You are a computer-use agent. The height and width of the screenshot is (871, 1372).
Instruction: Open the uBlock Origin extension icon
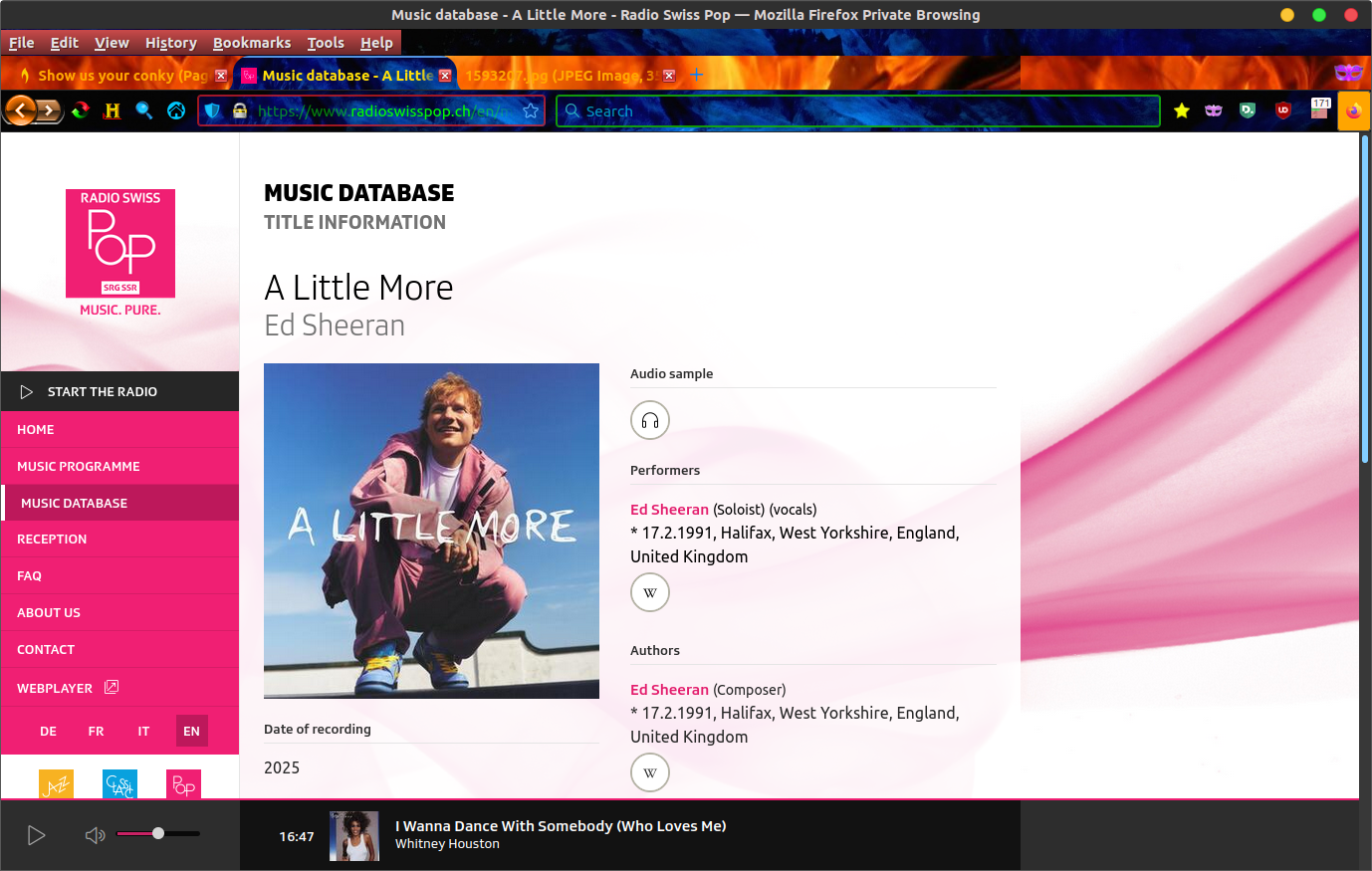(x=1283, y=110)
